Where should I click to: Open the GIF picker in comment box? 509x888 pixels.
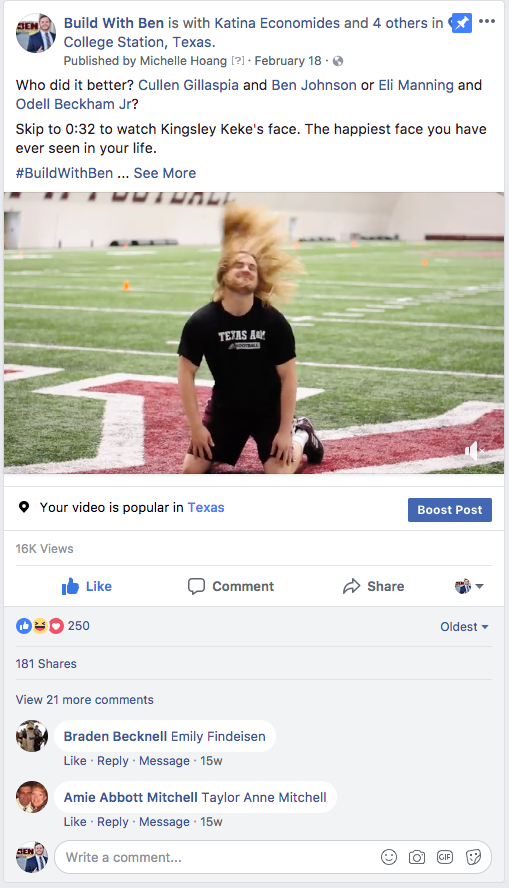(445, 857)
